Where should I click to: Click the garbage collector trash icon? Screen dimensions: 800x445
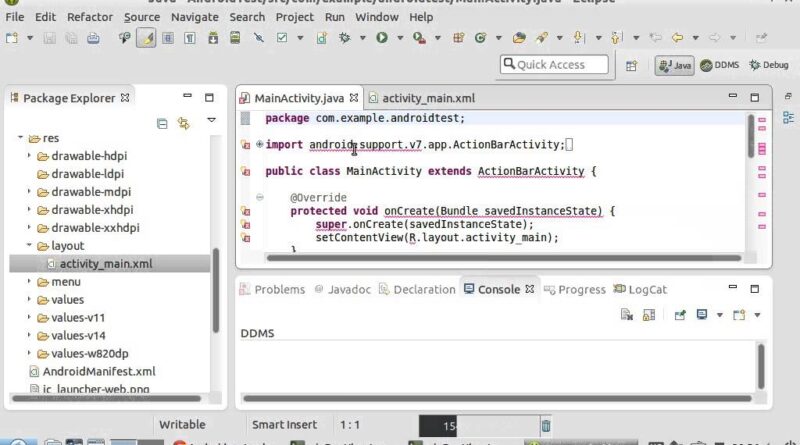pyautogui.click(x=545, y=426)
